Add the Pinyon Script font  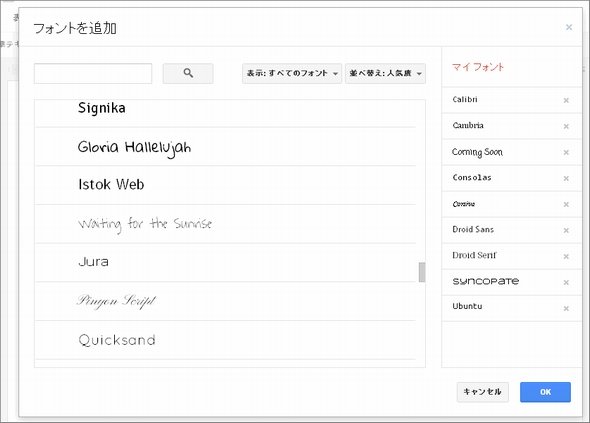[x=226, y=301]
